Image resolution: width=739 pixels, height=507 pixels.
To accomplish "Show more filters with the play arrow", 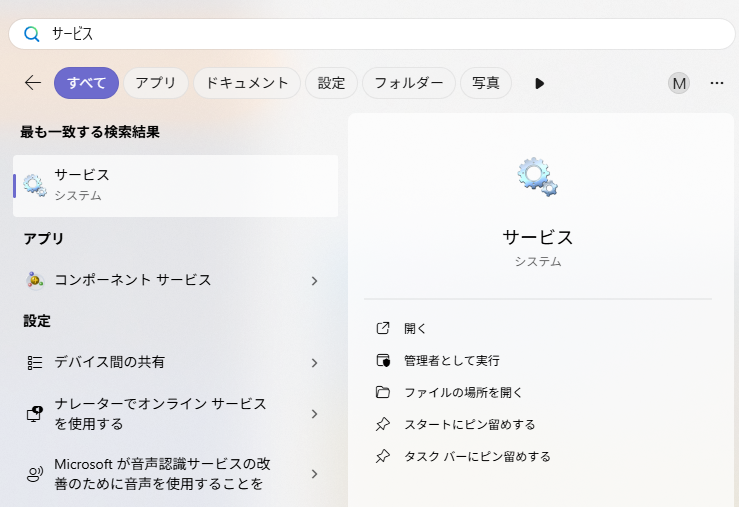I will pyautogui.click(x=540, y=83).
